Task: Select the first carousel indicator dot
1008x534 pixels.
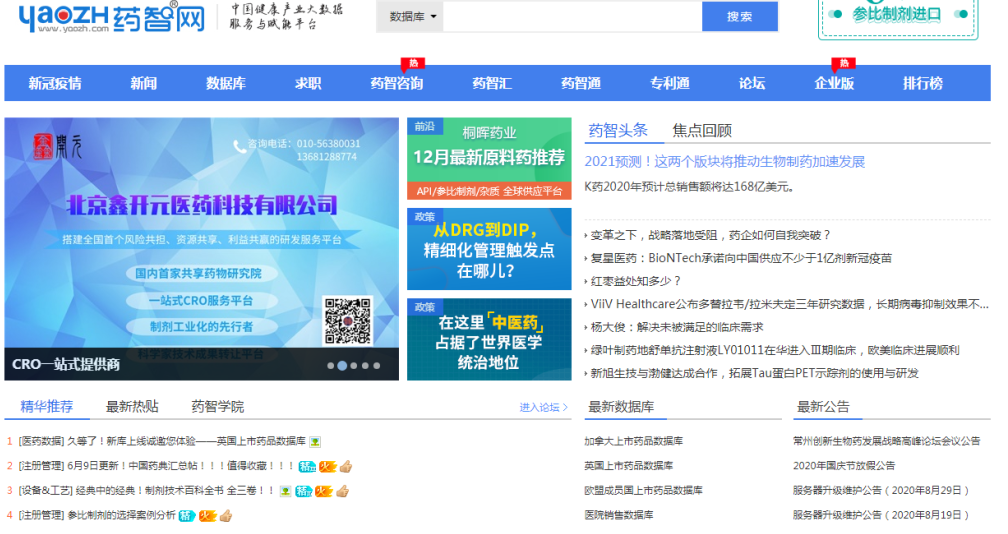Action: point(330,366)
